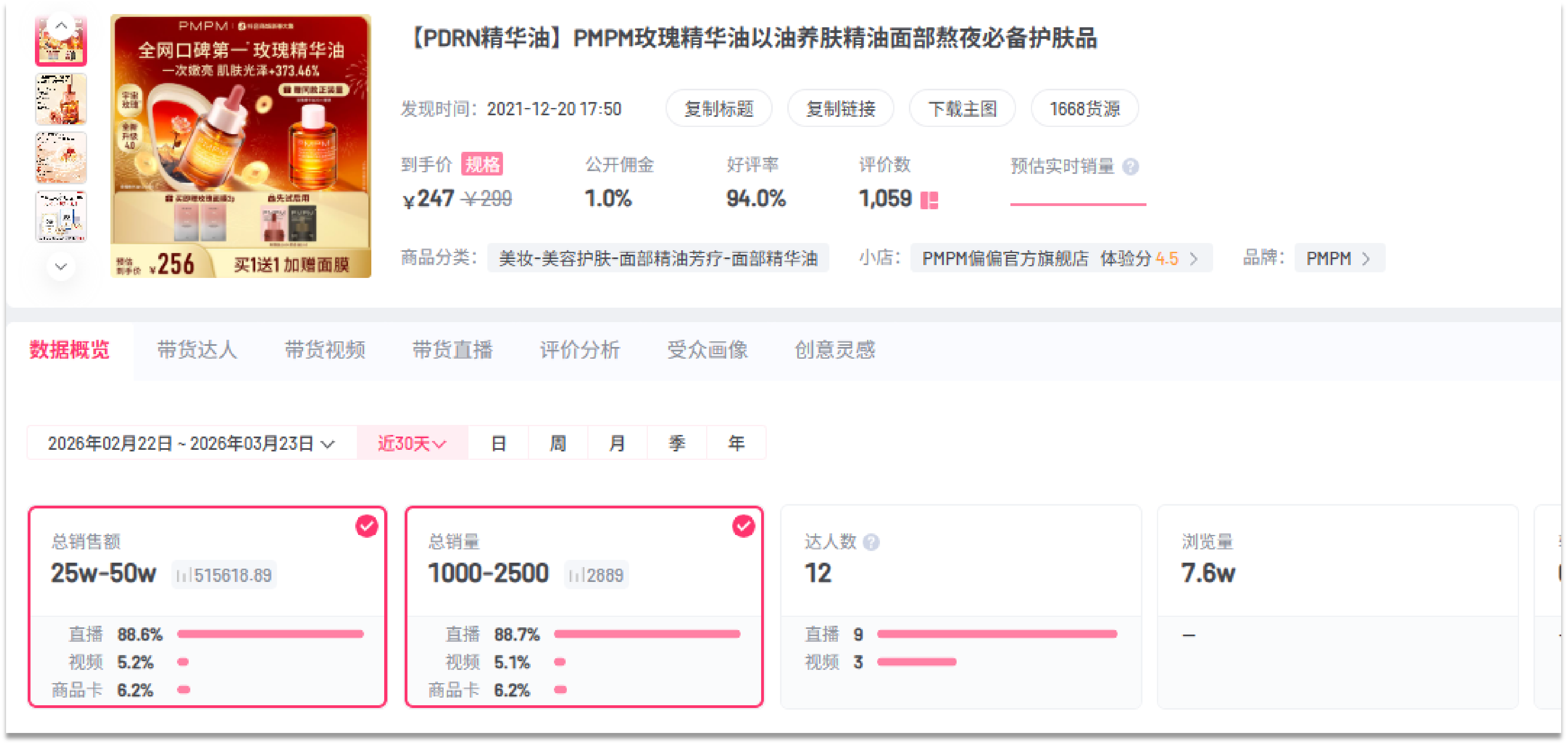Expand the 近30天 period dropdown
Viewport: 1568px width, 745px height.
(412, 443)
